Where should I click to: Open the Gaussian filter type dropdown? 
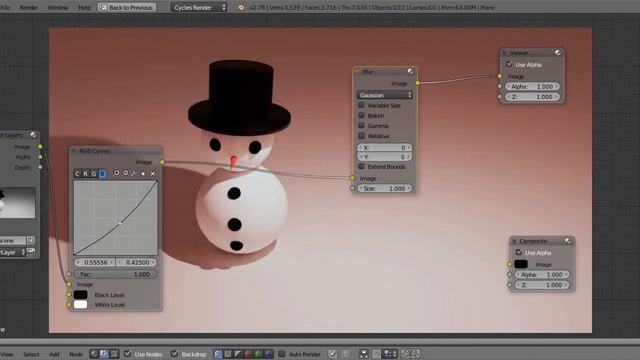[x=385, y=95]
